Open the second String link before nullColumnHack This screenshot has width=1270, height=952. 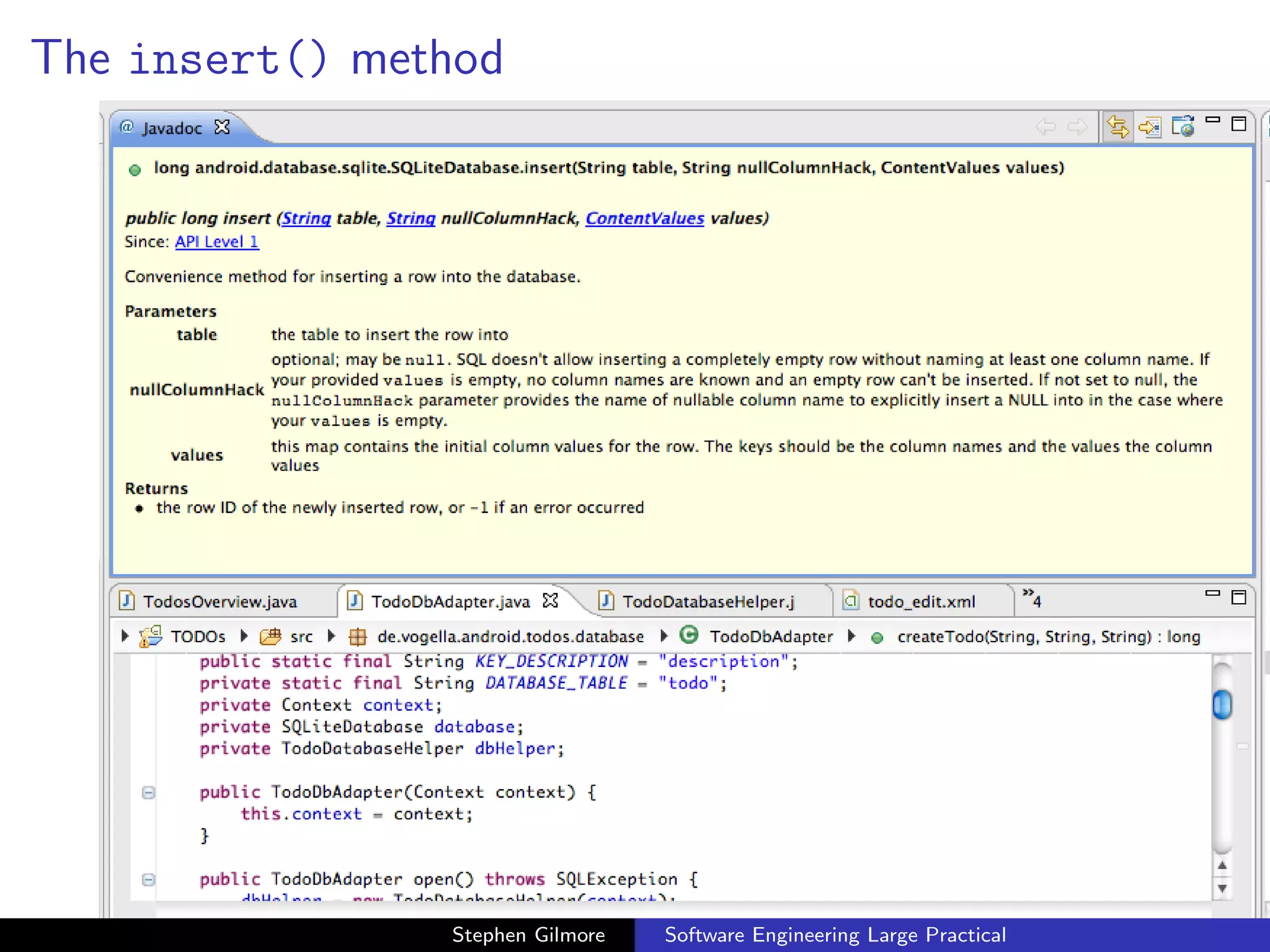click(x=411, y=218)
